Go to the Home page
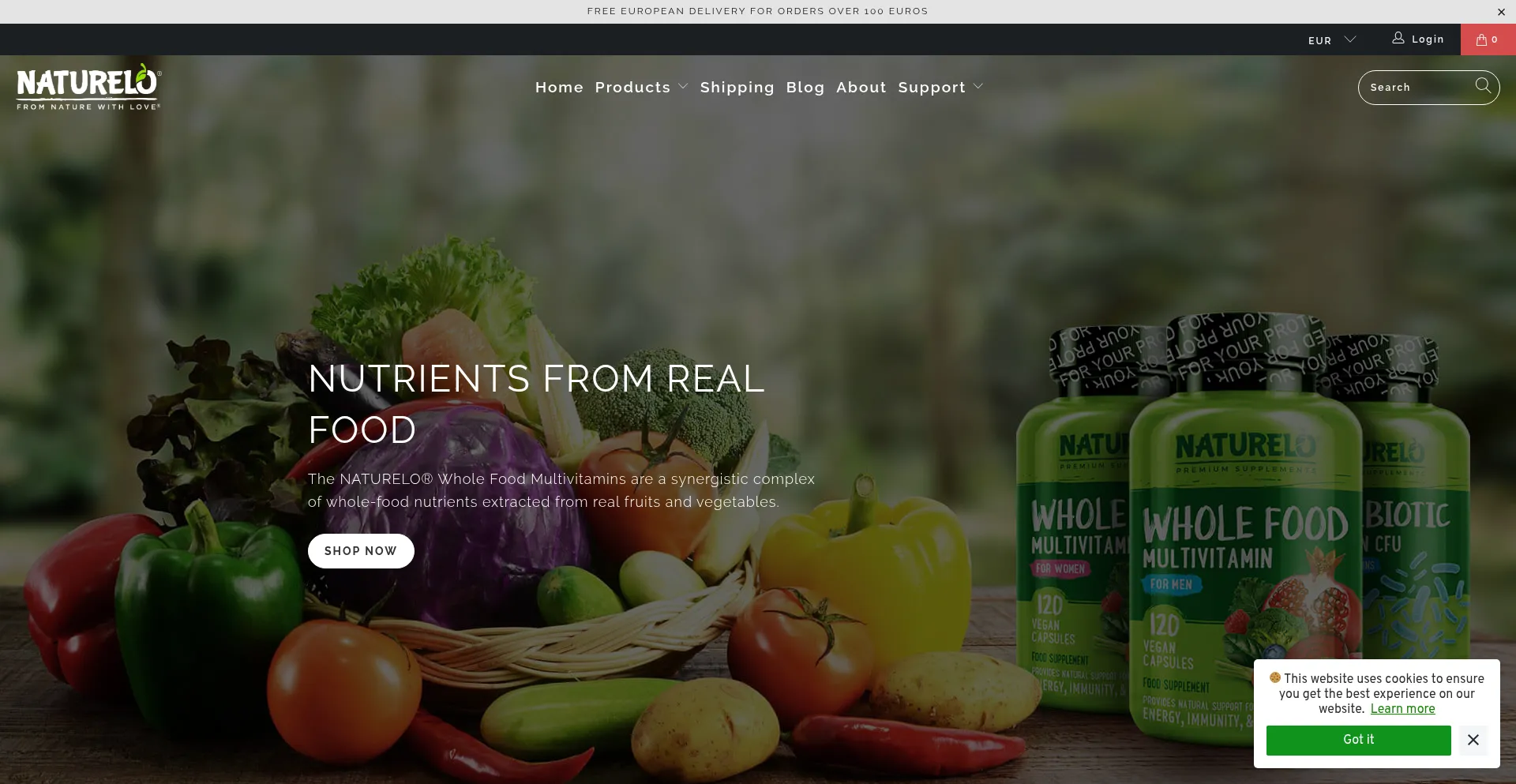Viewport: 1516px width, 784px height. pyautogui.click(x=559, y=87)
